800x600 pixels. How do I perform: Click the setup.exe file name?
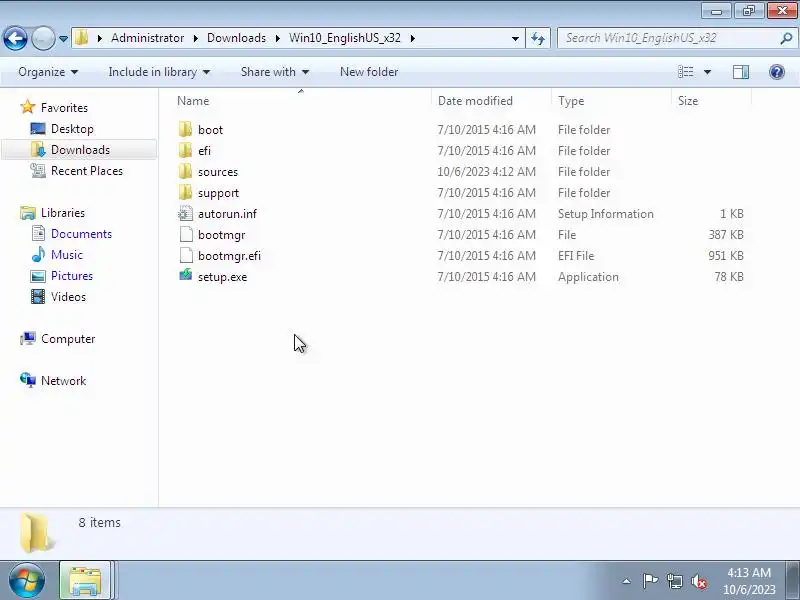coord(222,277)
